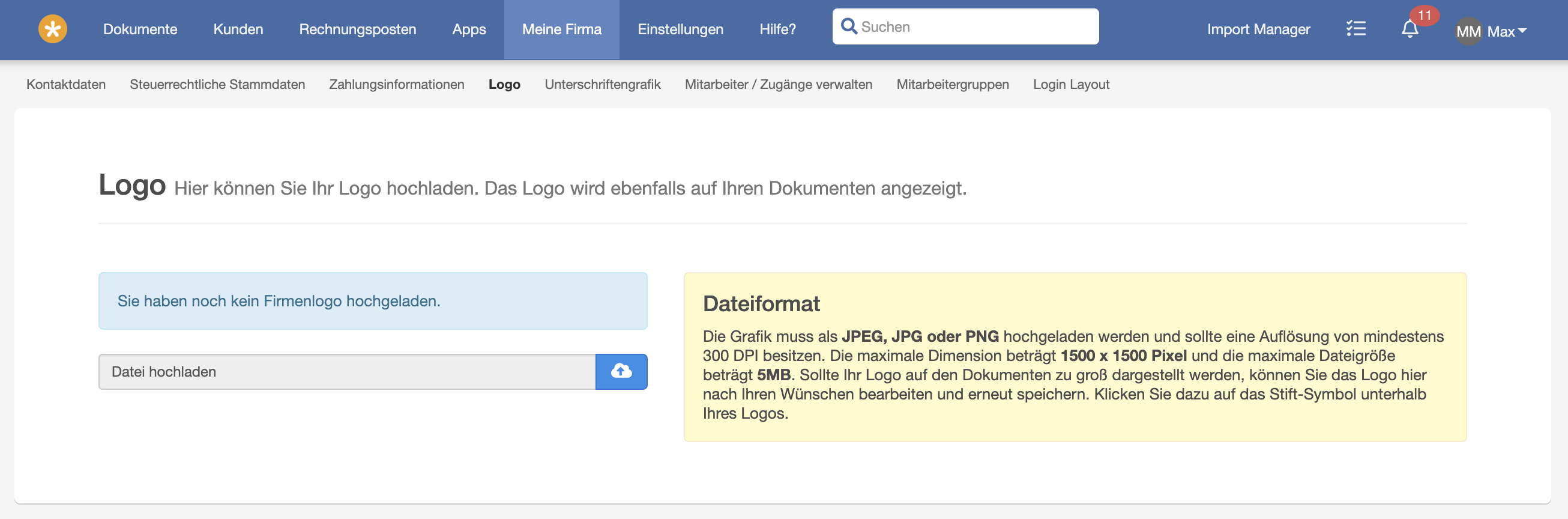1568x519 pixels.
Task: Open the Rechnungsposten menu
Action: click(x=357, y=29)
